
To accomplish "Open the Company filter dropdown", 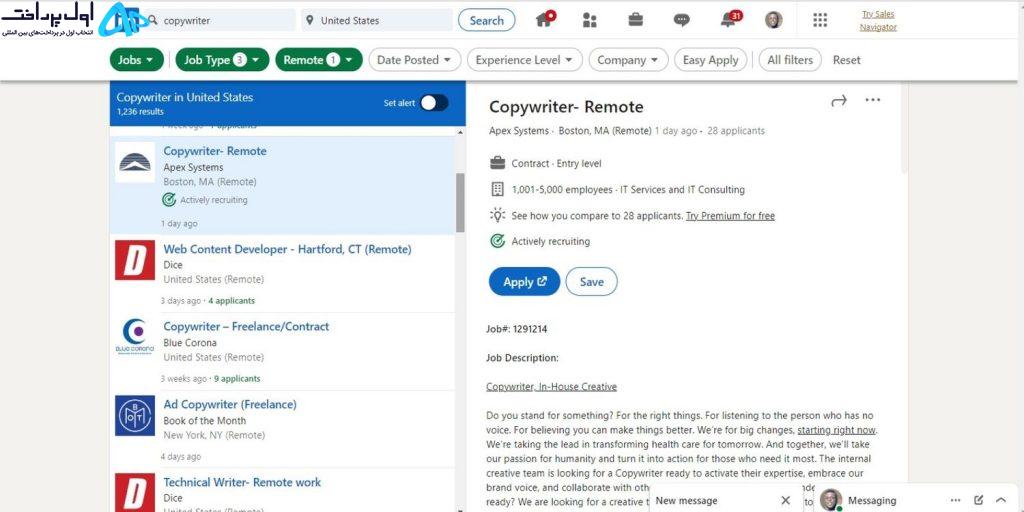I will [628, 59].
